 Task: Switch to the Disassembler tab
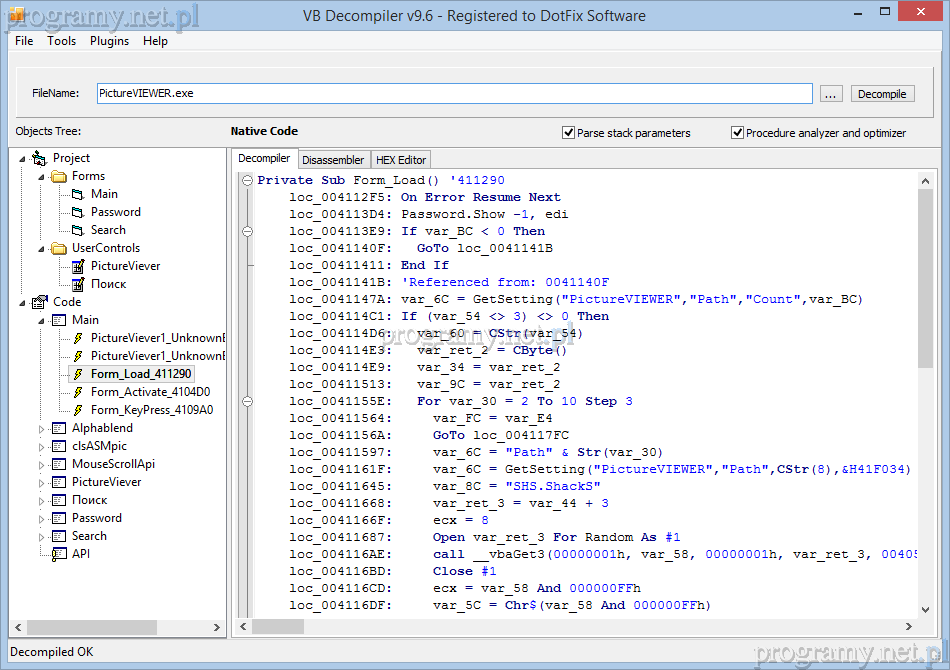333,160
